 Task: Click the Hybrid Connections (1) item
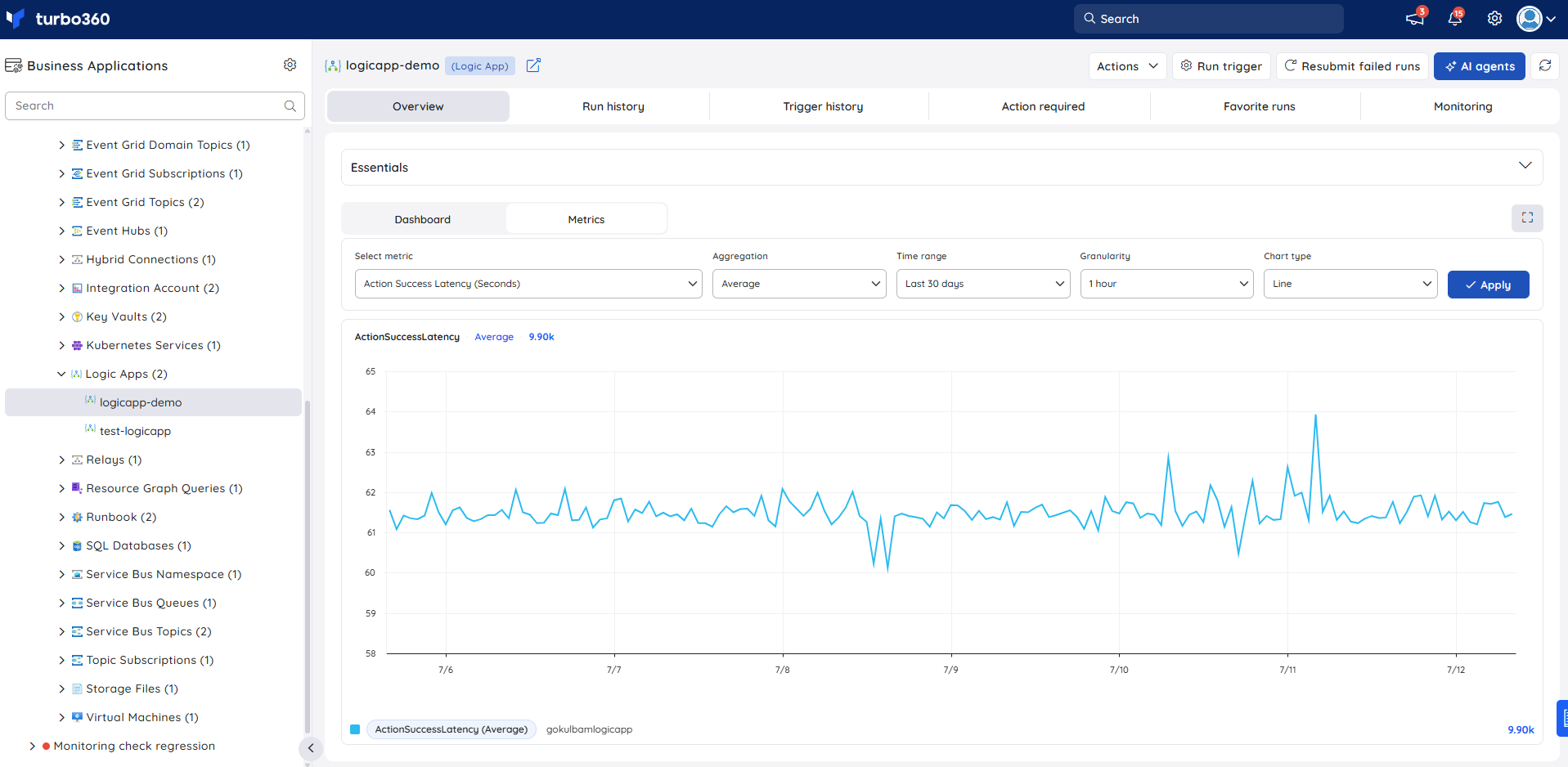[x=151, y=259]
